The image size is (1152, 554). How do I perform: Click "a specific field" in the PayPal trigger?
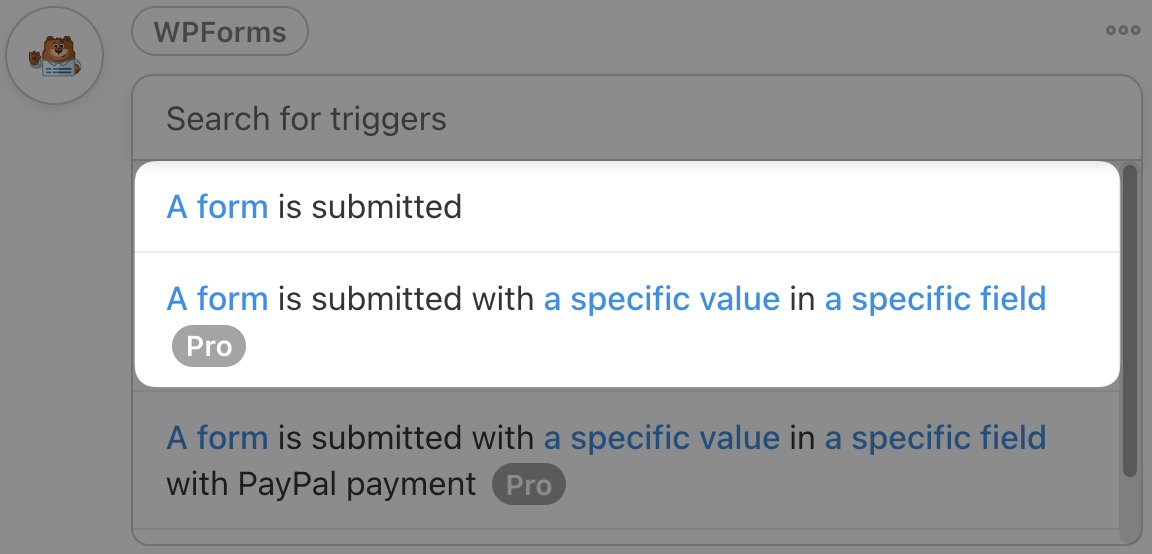(935, 437)
